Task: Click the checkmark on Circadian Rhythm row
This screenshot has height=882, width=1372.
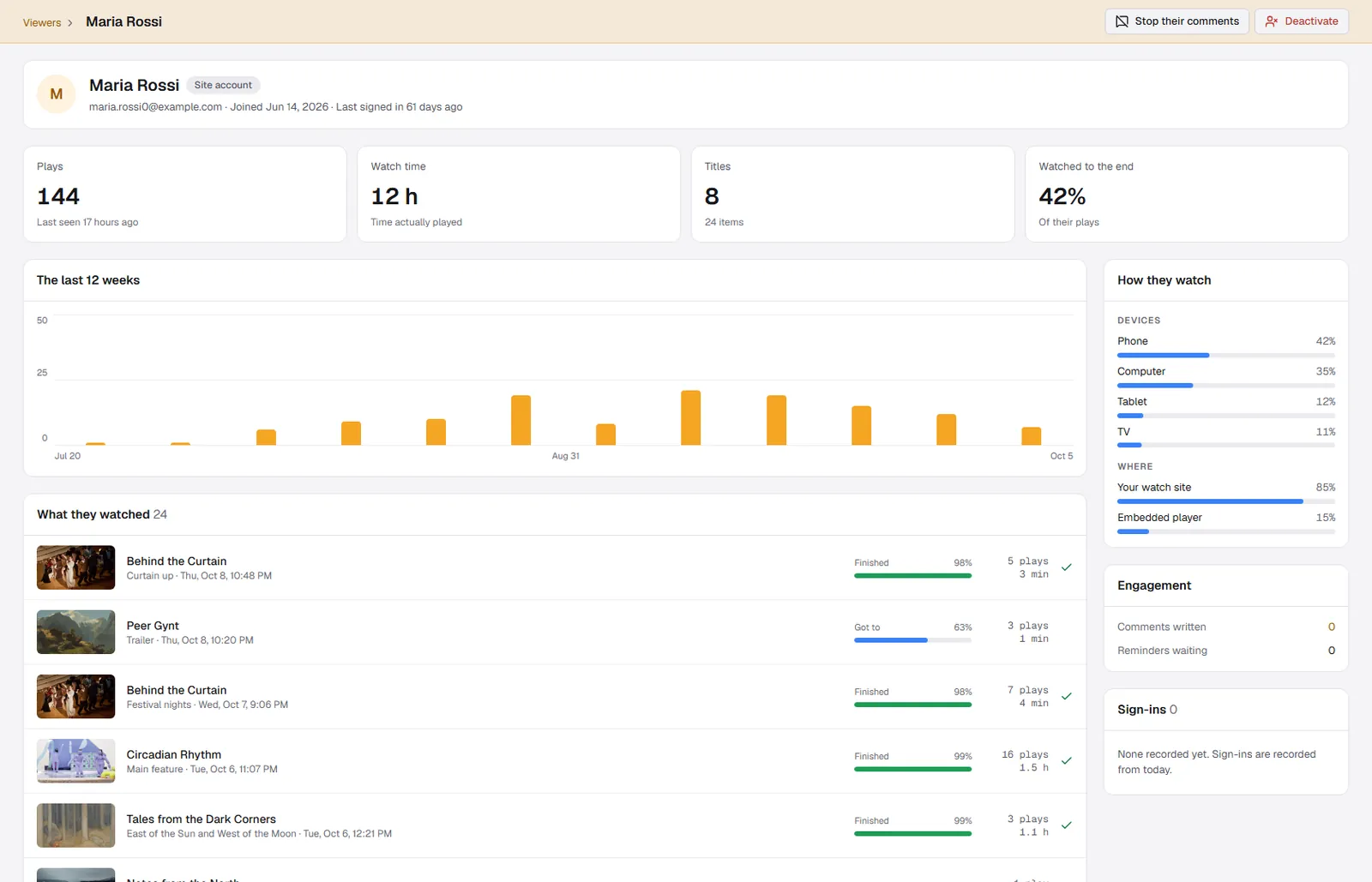Action: click(x=1067, y=760)
